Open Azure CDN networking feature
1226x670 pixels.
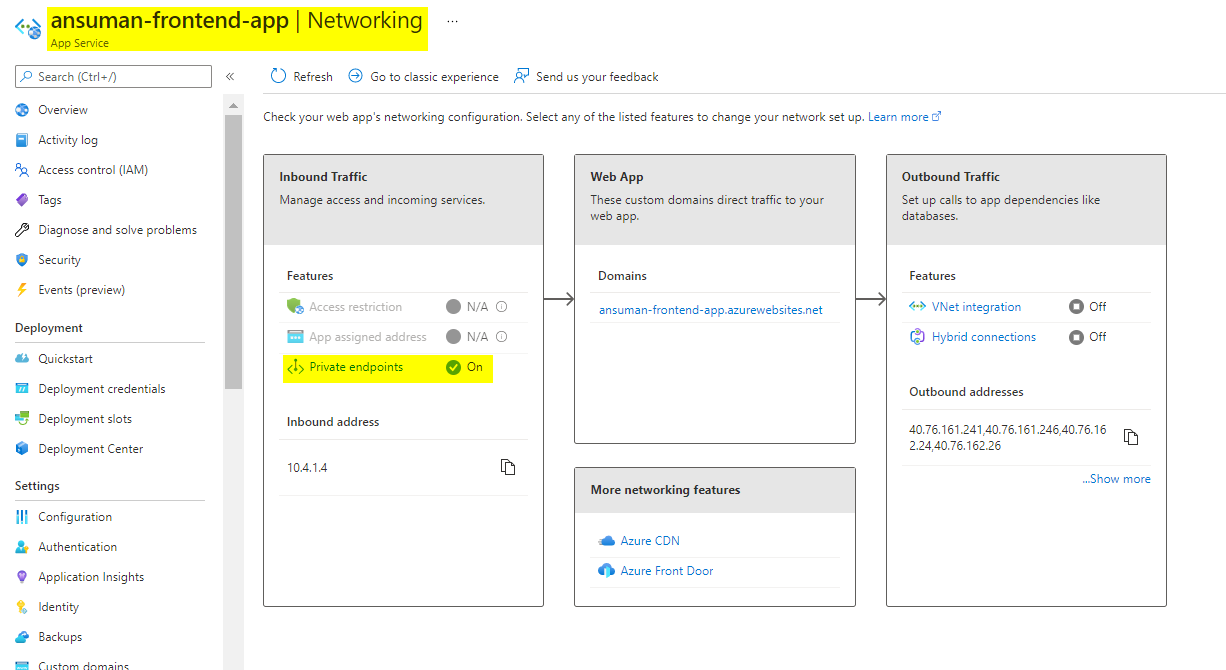649,541
